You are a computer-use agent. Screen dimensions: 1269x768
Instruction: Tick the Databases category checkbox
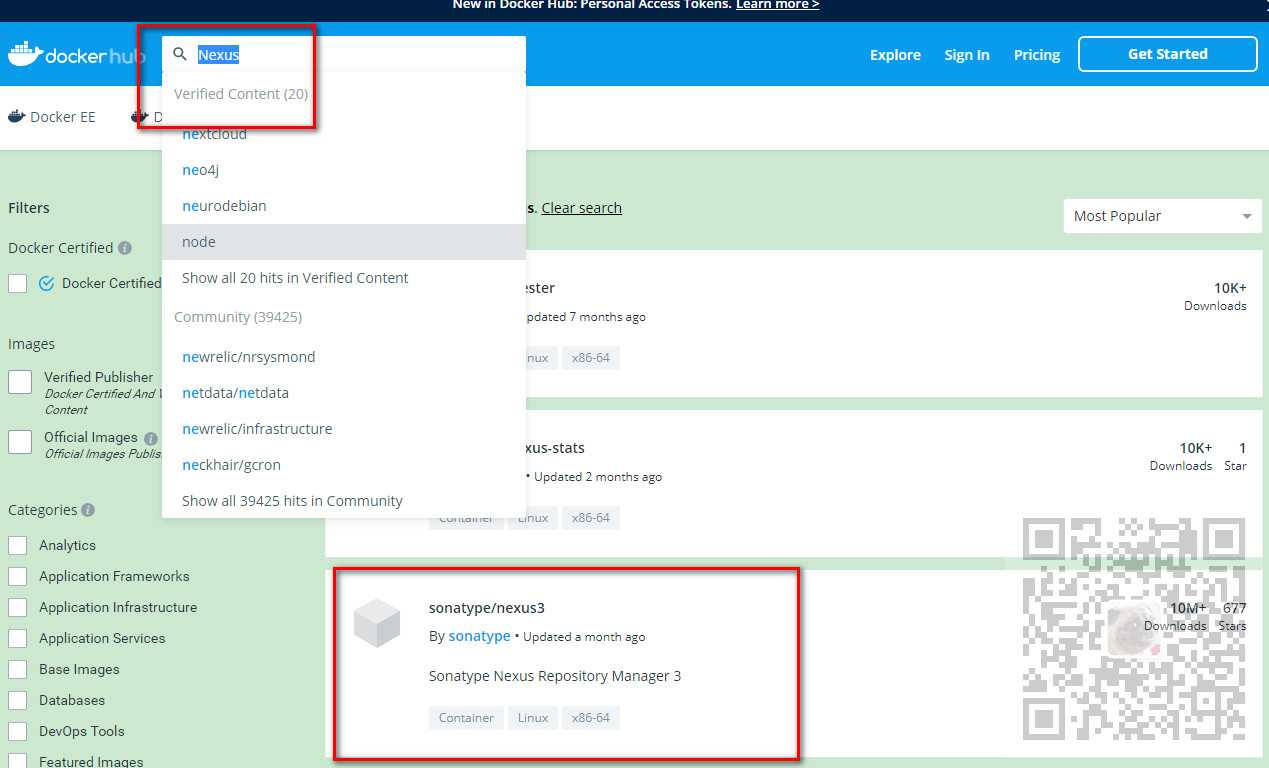tap(17, 700)
